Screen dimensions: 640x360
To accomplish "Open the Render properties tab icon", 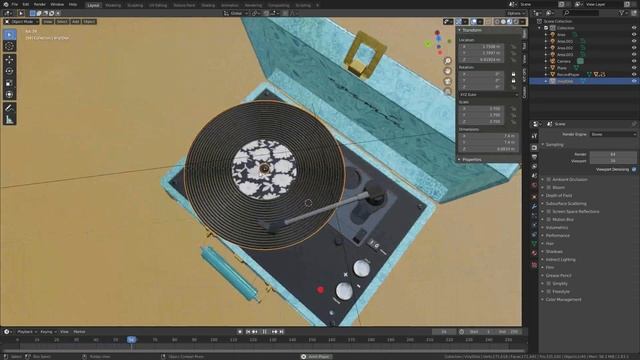I will coord(534,147).
